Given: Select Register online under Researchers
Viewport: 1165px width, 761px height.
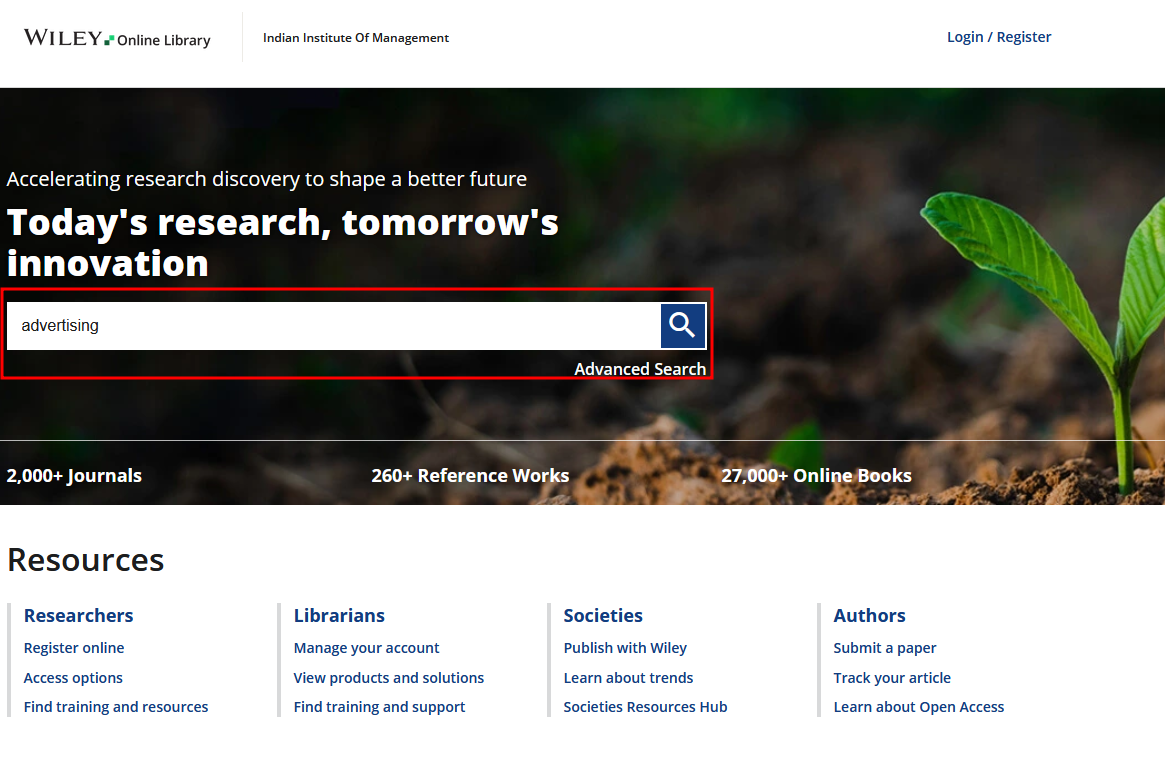Looking at the screenshot, I should coord(74,648).
